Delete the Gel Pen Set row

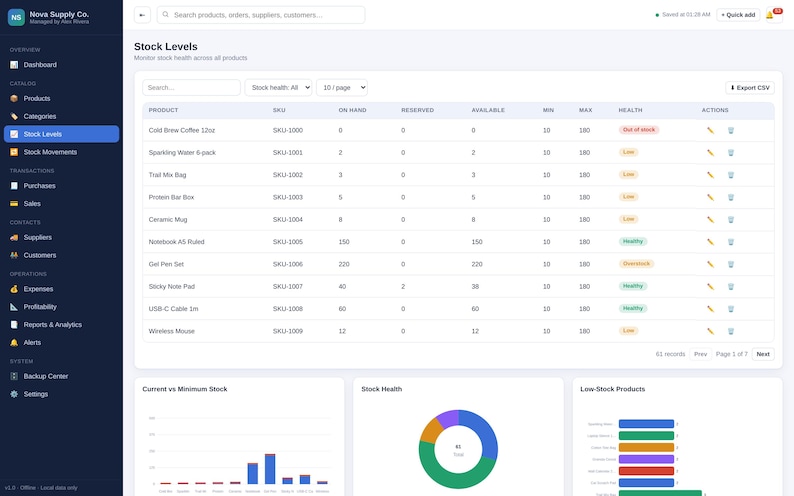pos(731,264)
